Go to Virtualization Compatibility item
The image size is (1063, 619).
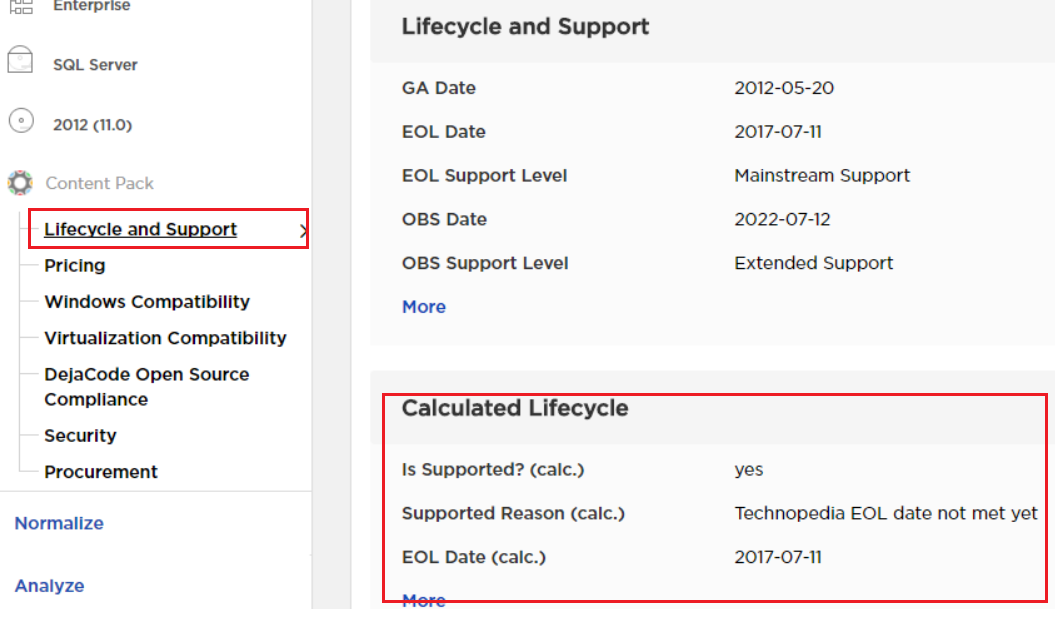[165, 338]
